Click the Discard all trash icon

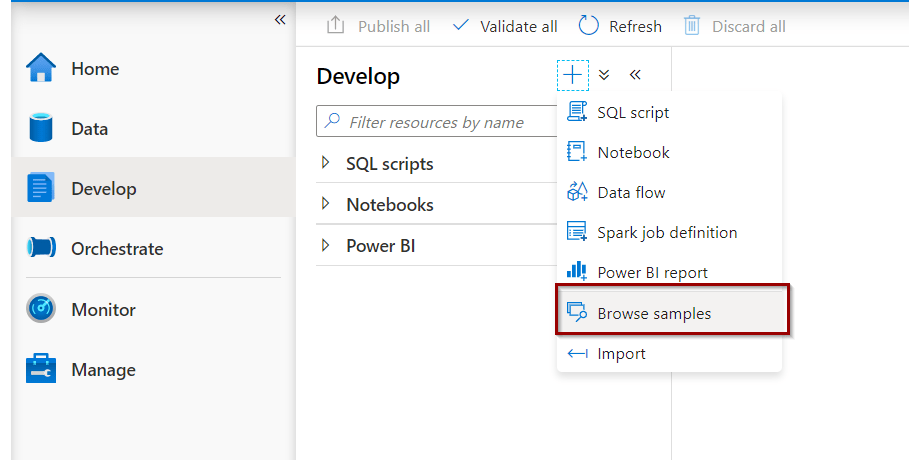[692, 26]
